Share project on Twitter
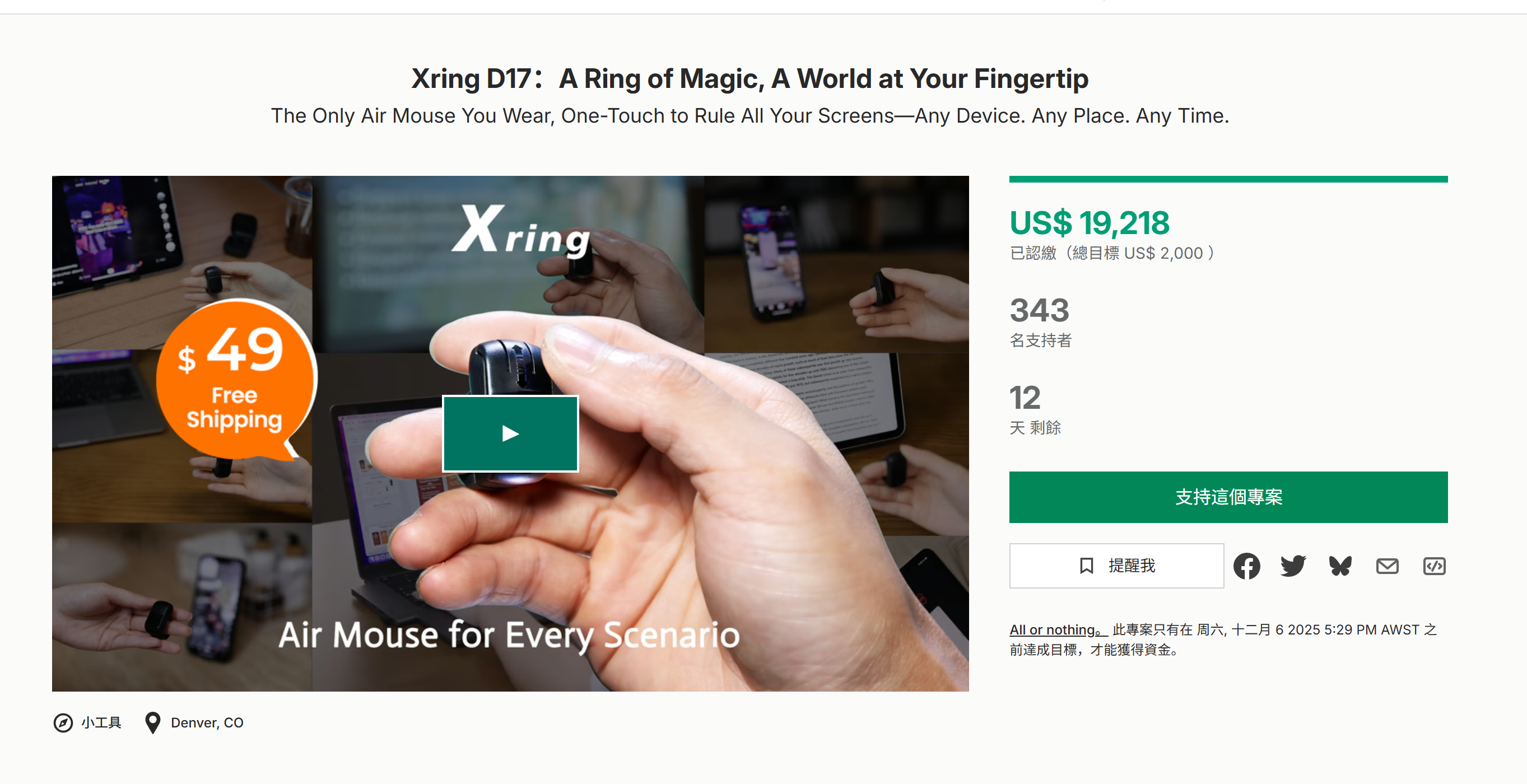Image resolution: width=1527 pixels, height=784 pixels. (1293, 566)
